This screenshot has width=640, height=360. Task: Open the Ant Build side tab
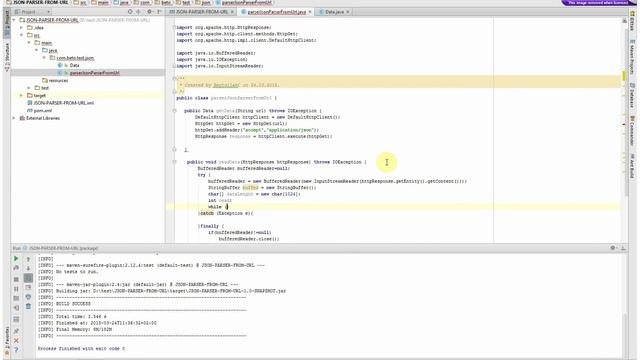632,166
